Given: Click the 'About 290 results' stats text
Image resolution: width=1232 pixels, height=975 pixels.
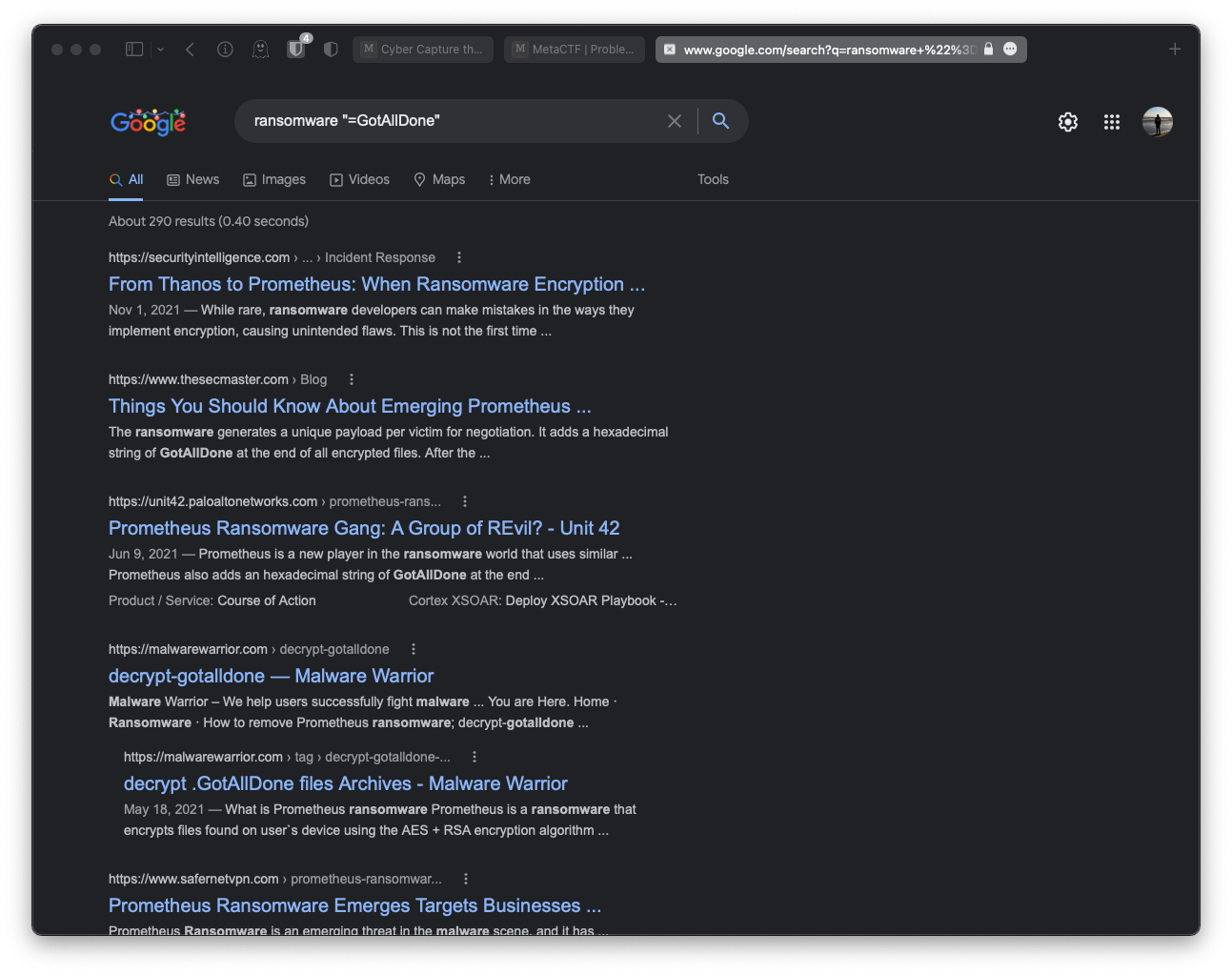Looking at the screenshot, I should pyautogui.click(x=209, y=221).
